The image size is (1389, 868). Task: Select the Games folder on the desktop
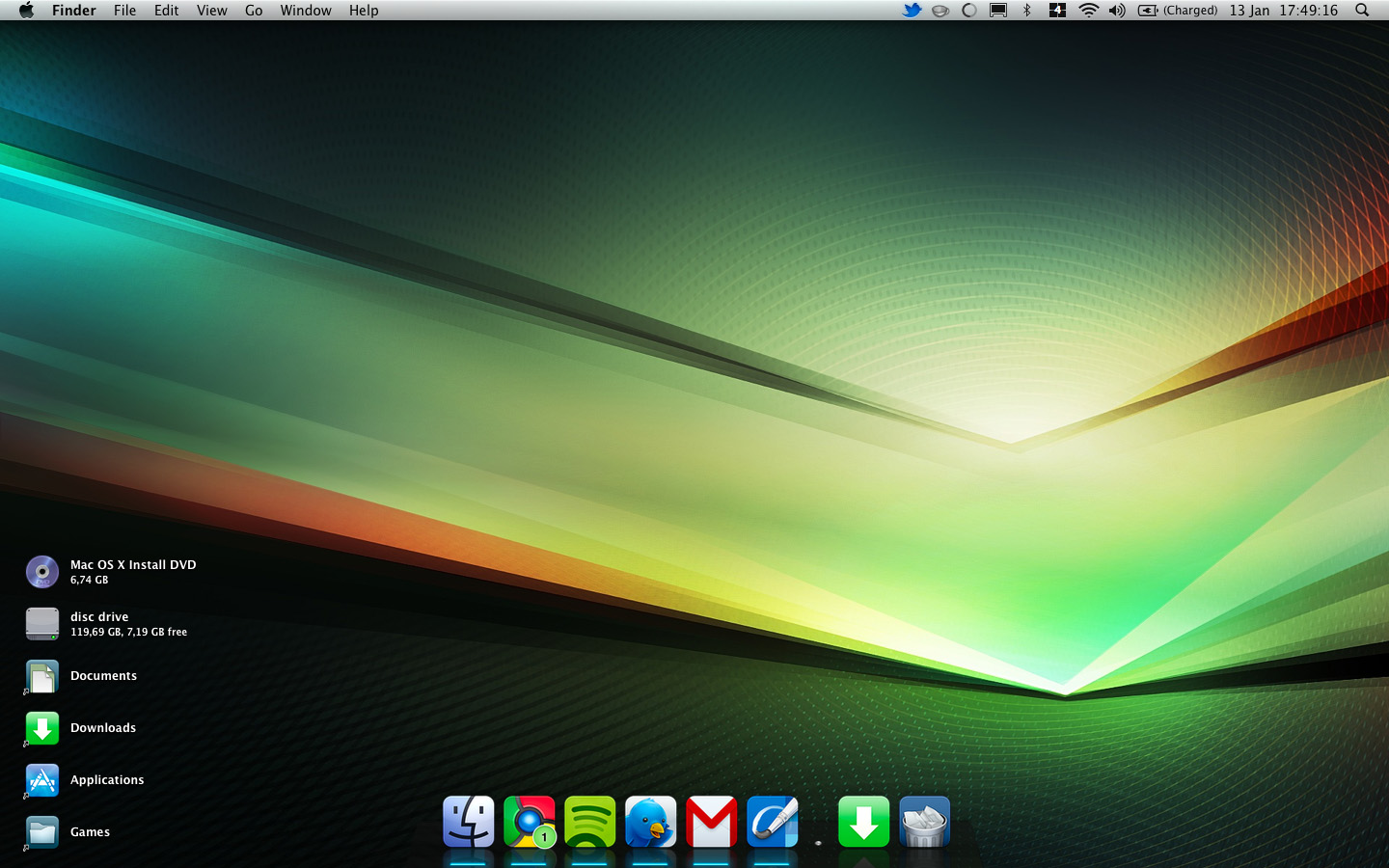(x=42, y=831)
